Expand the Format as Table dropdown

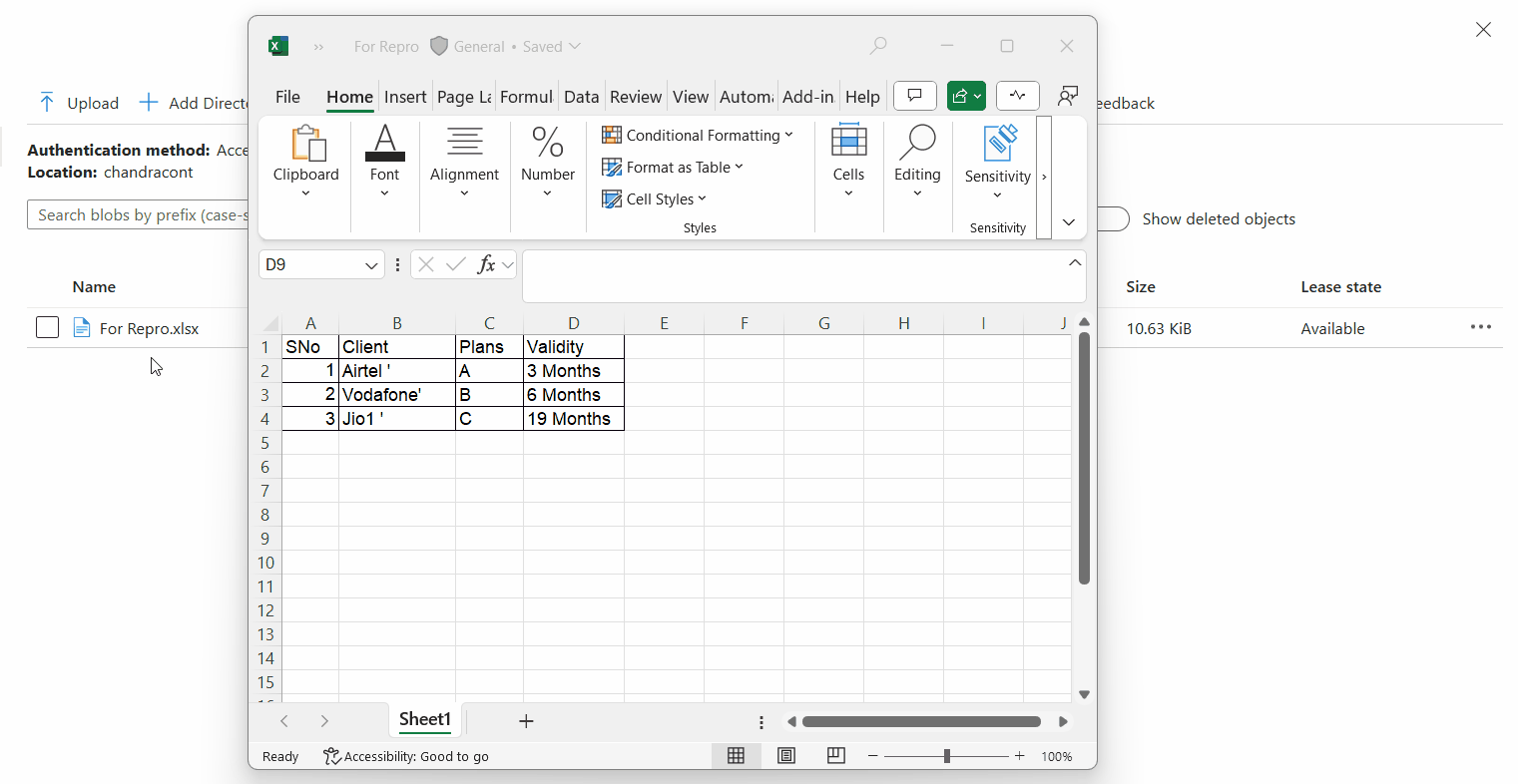pyautogui.click(x=739, y=167)
